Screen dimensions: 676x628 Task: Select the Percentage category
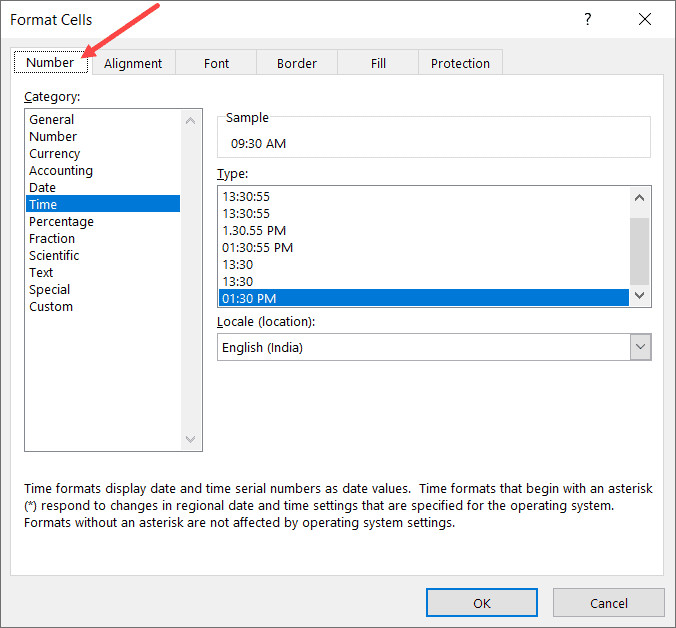click(x=61, y=222)
